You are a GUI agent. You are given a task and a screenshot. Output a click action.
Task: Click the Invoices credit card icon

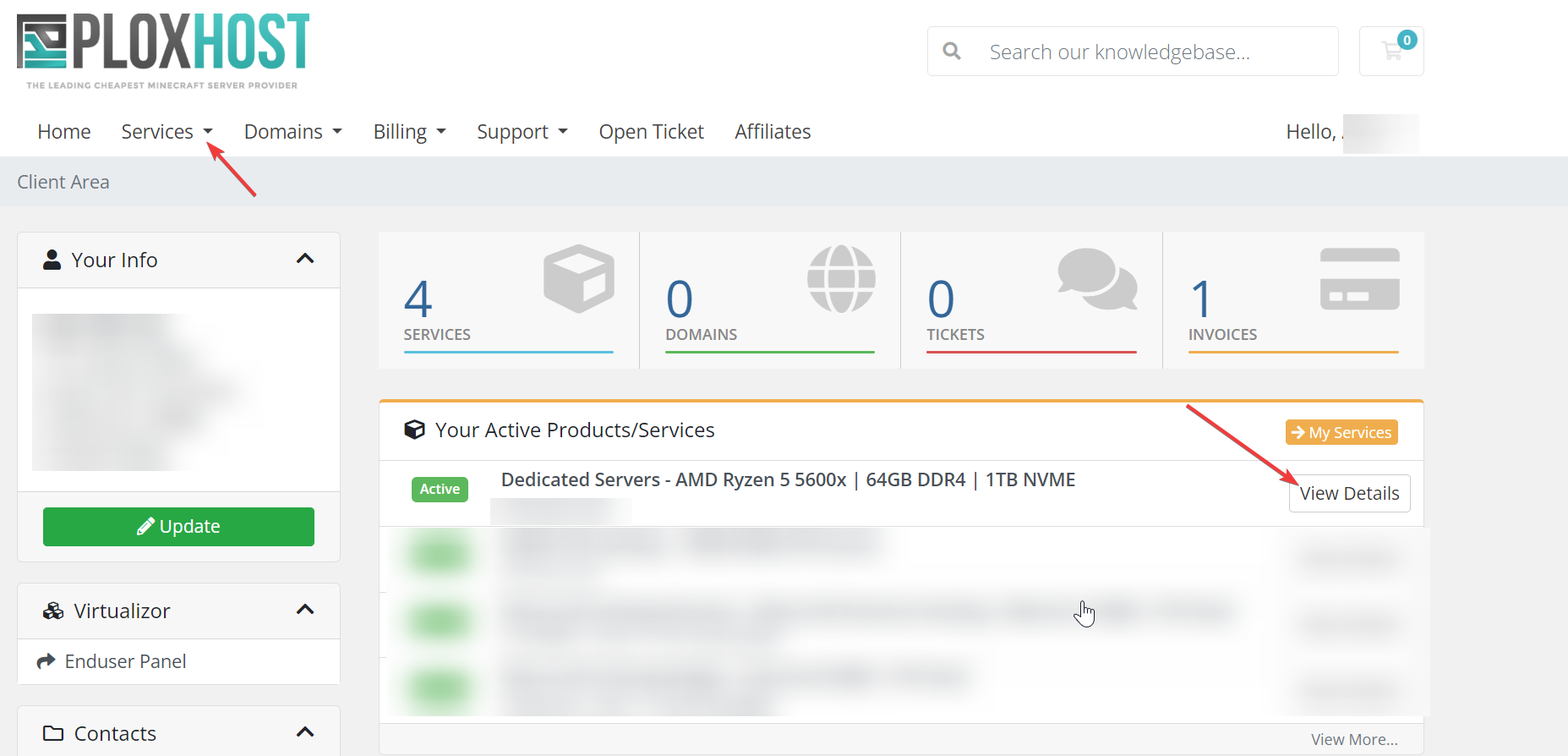1360,278
